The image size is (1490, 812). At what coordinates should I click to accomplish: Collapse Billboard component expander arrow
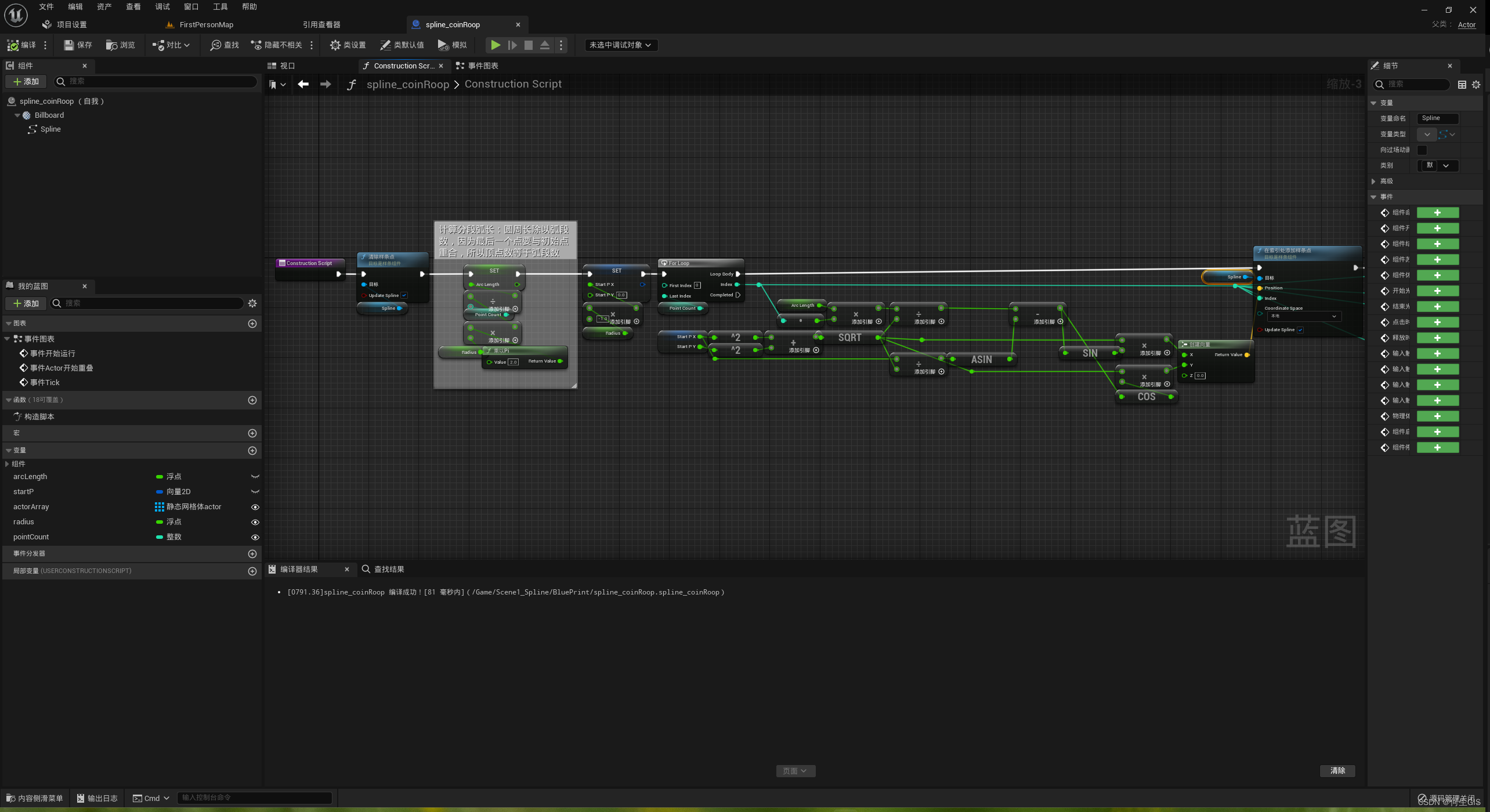point(17,115)
